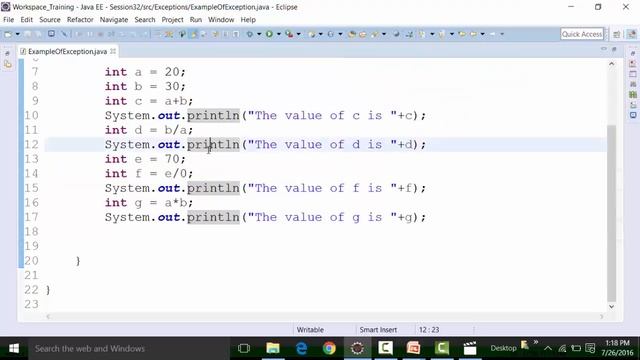The image size is (640, 360).
Task: Expand the Back navigation history dropdown
Action: 482,34
